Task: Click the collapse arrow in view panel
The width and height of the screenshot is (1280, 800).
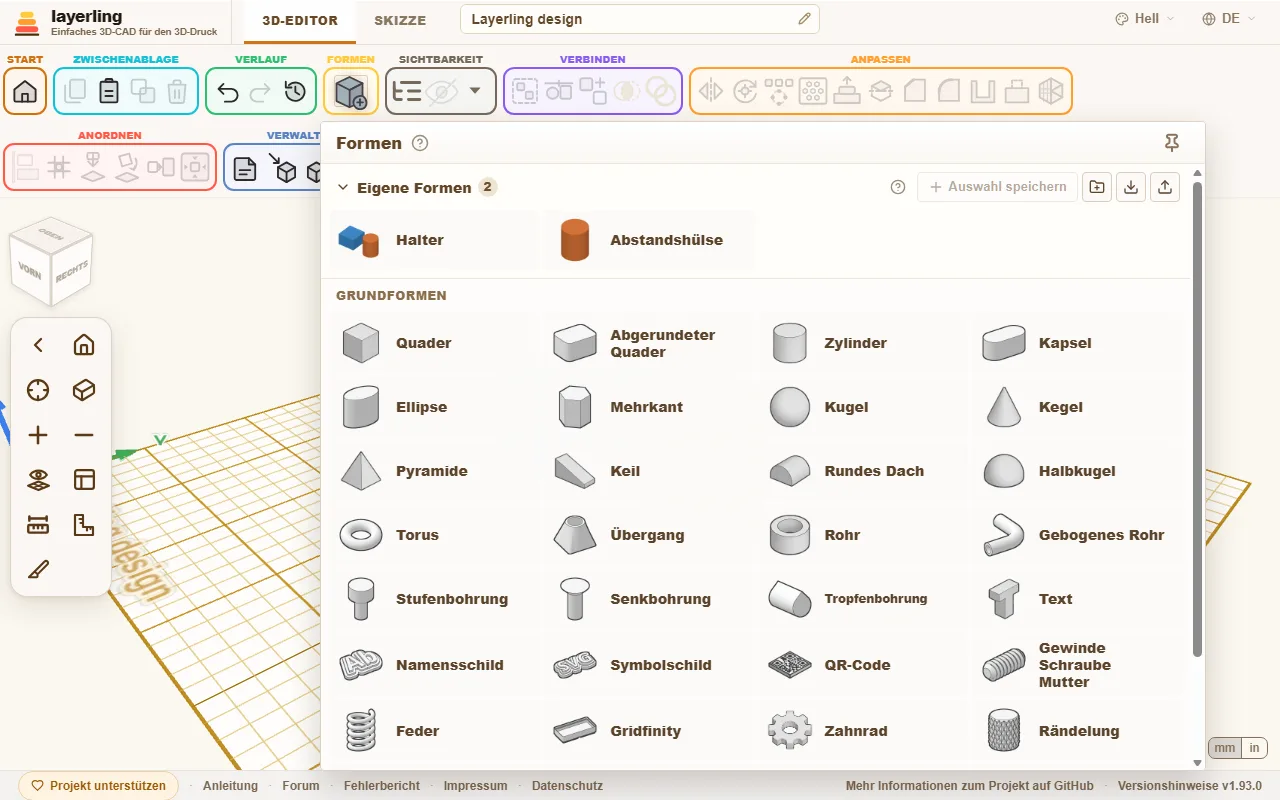Action: (x=38, y=345)
